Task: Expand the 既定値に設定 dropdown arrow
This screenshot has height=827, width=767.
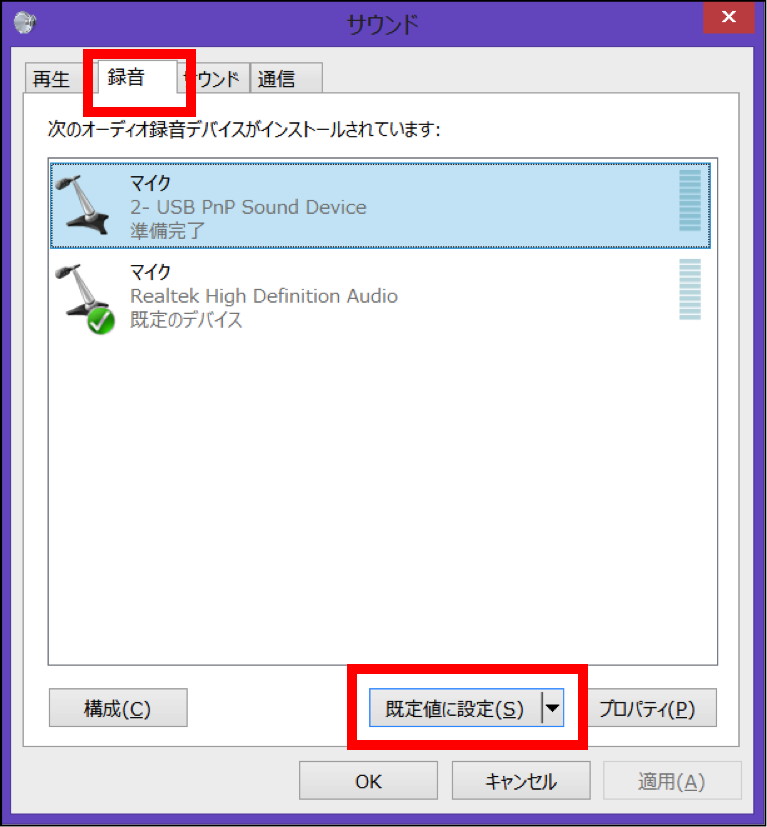Action: 553,708
